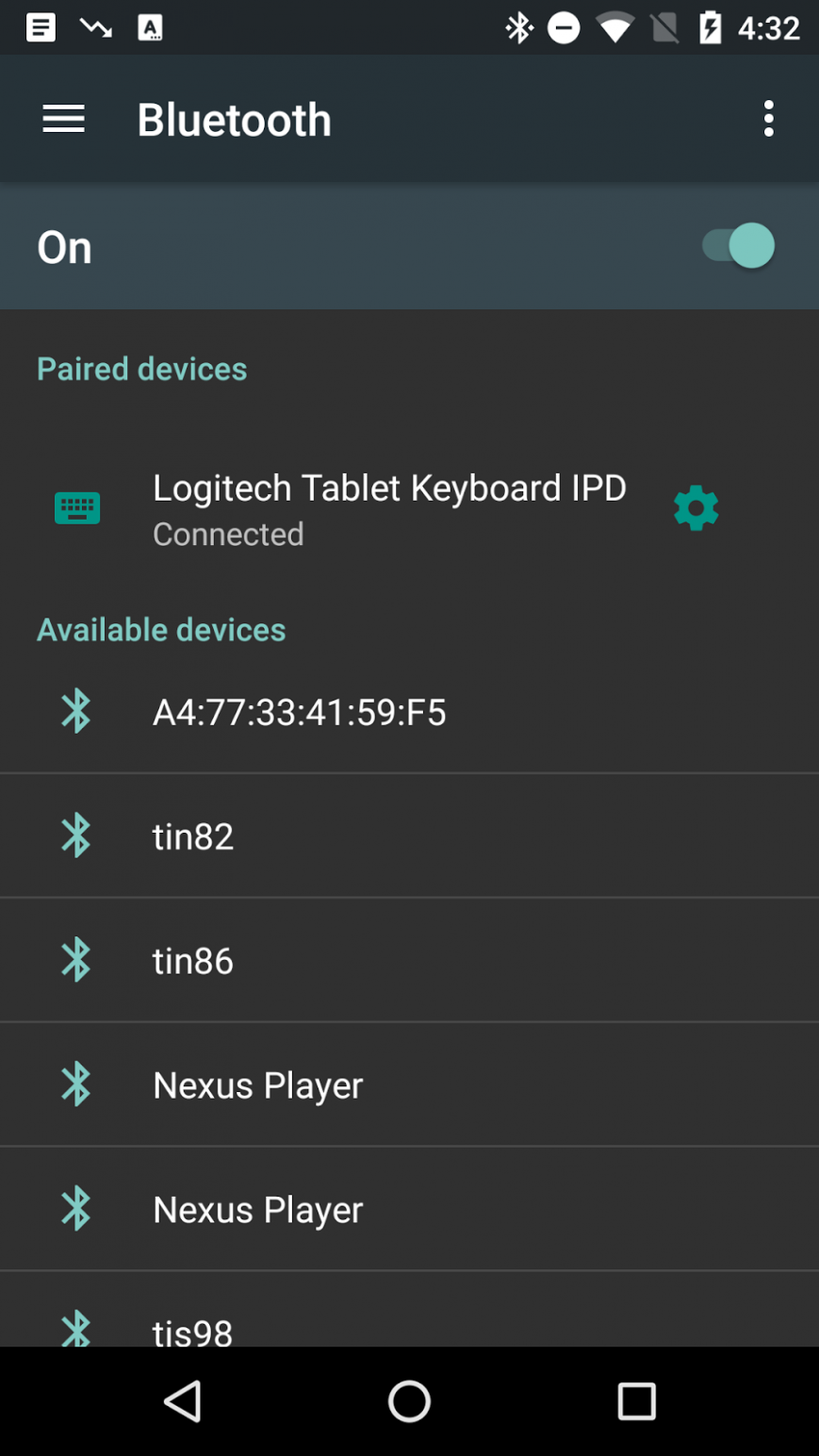Turn off the Bluetooth On switch

point(739,246)
